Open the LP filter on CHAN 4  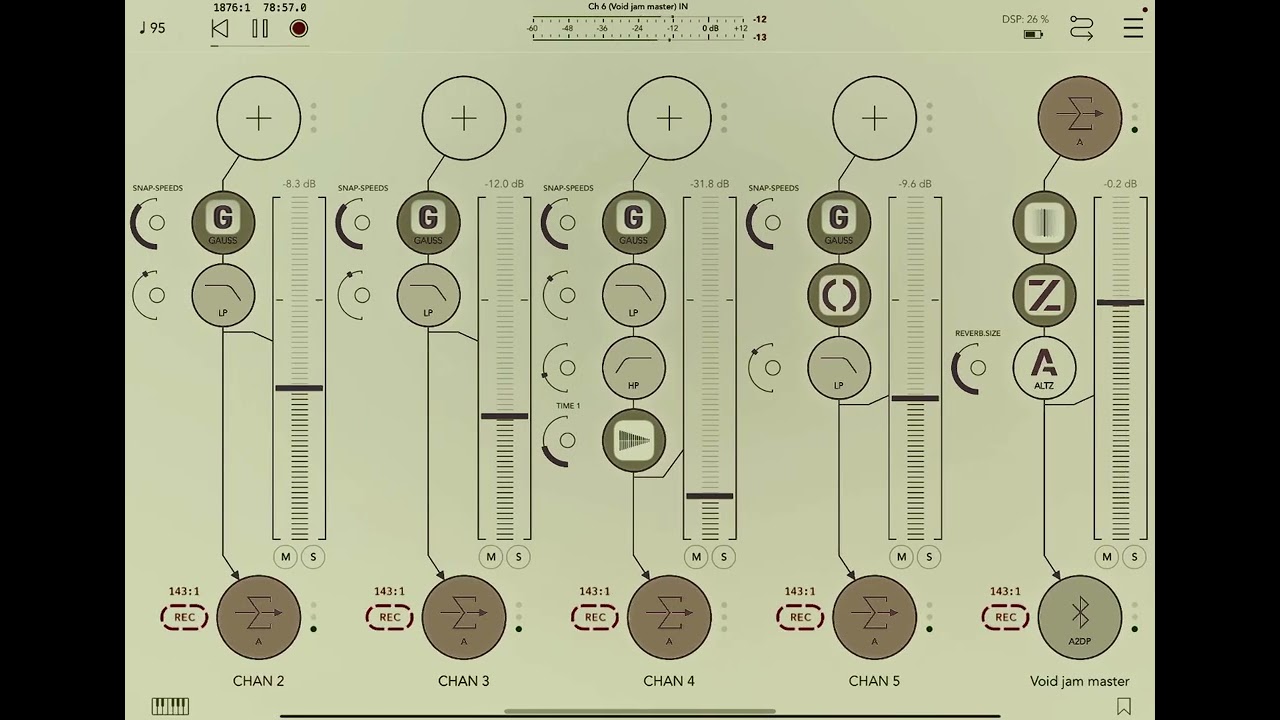(x=634, y=295)
